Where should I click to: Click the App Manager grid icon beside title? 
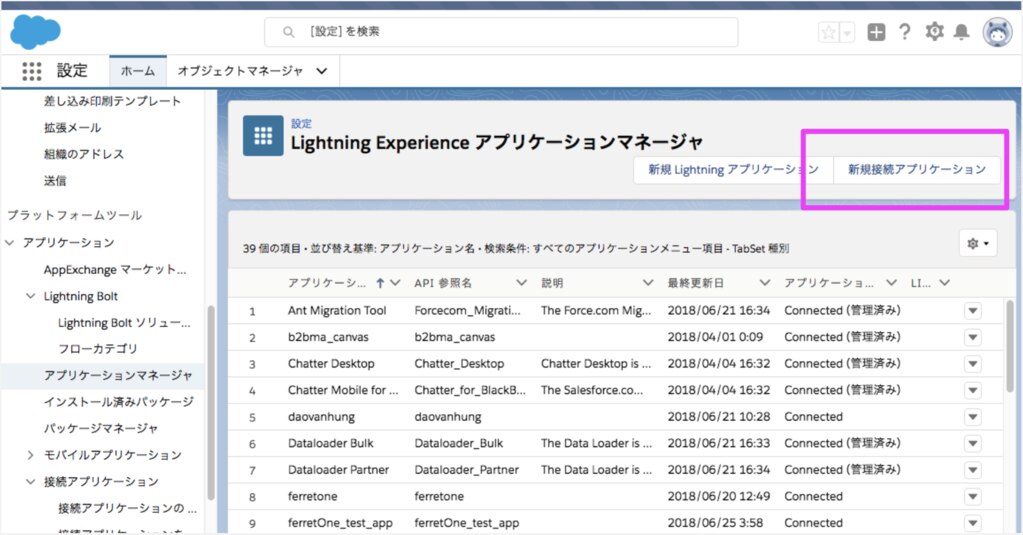263,136
